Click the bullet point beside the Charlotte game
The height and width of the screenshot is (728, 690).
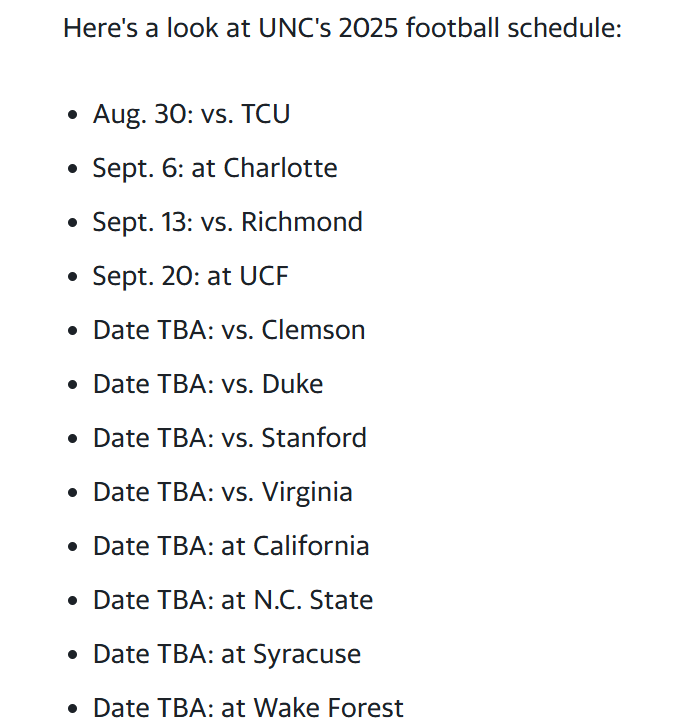click(x=72, y=169)
